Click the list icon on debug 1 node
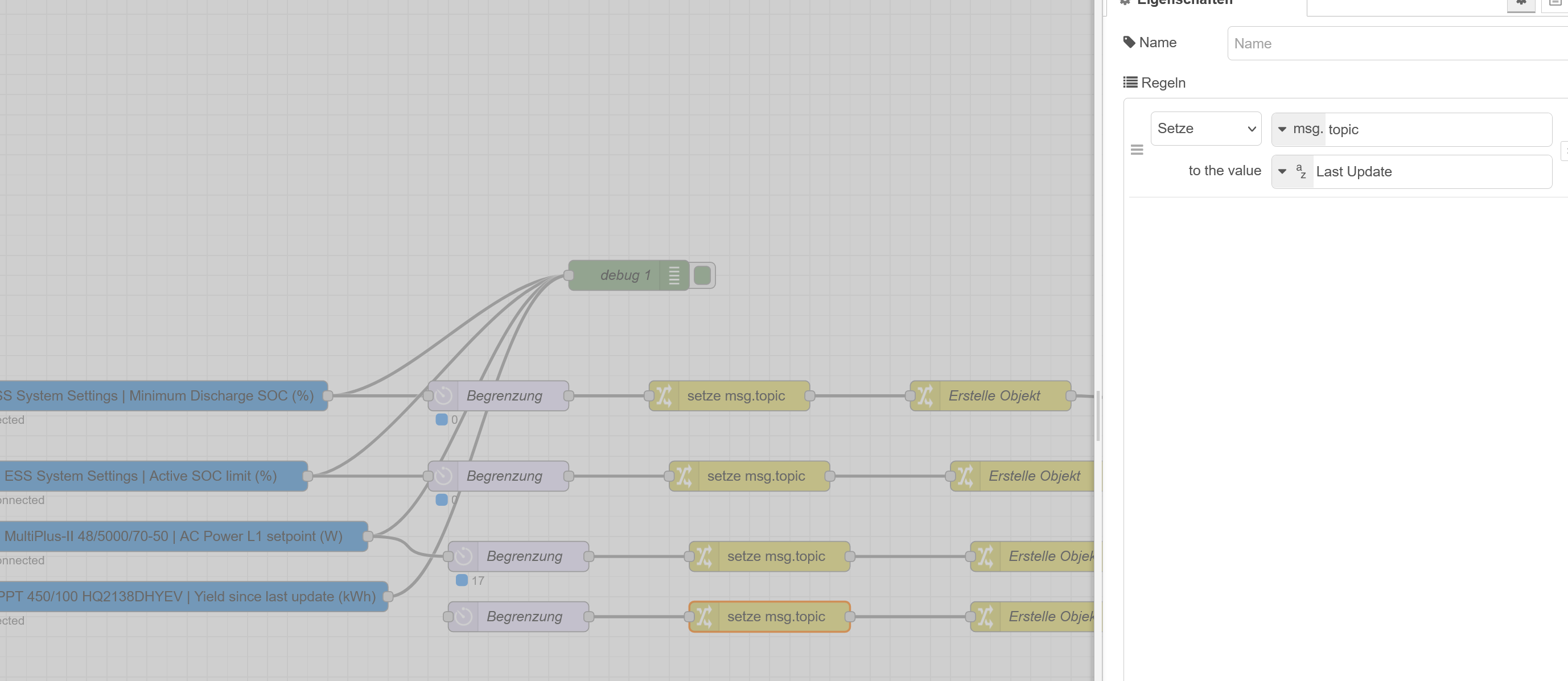 [x=674, y=276]
